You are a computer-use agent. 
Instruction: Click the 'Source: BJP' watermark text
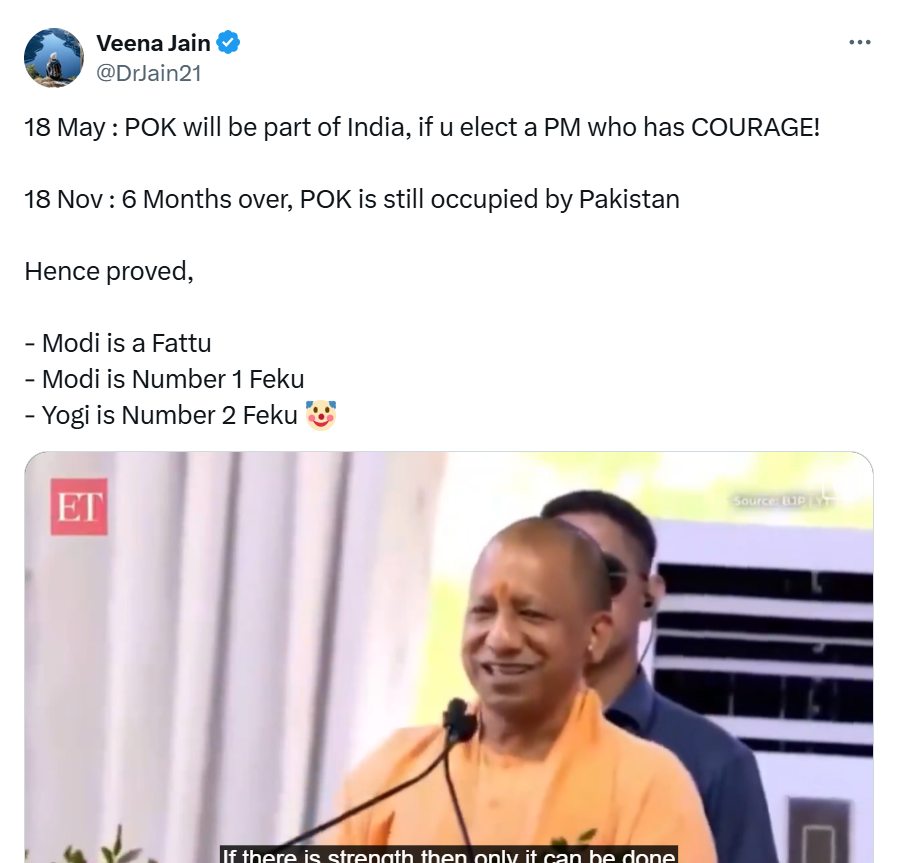(x=769, y=501)
